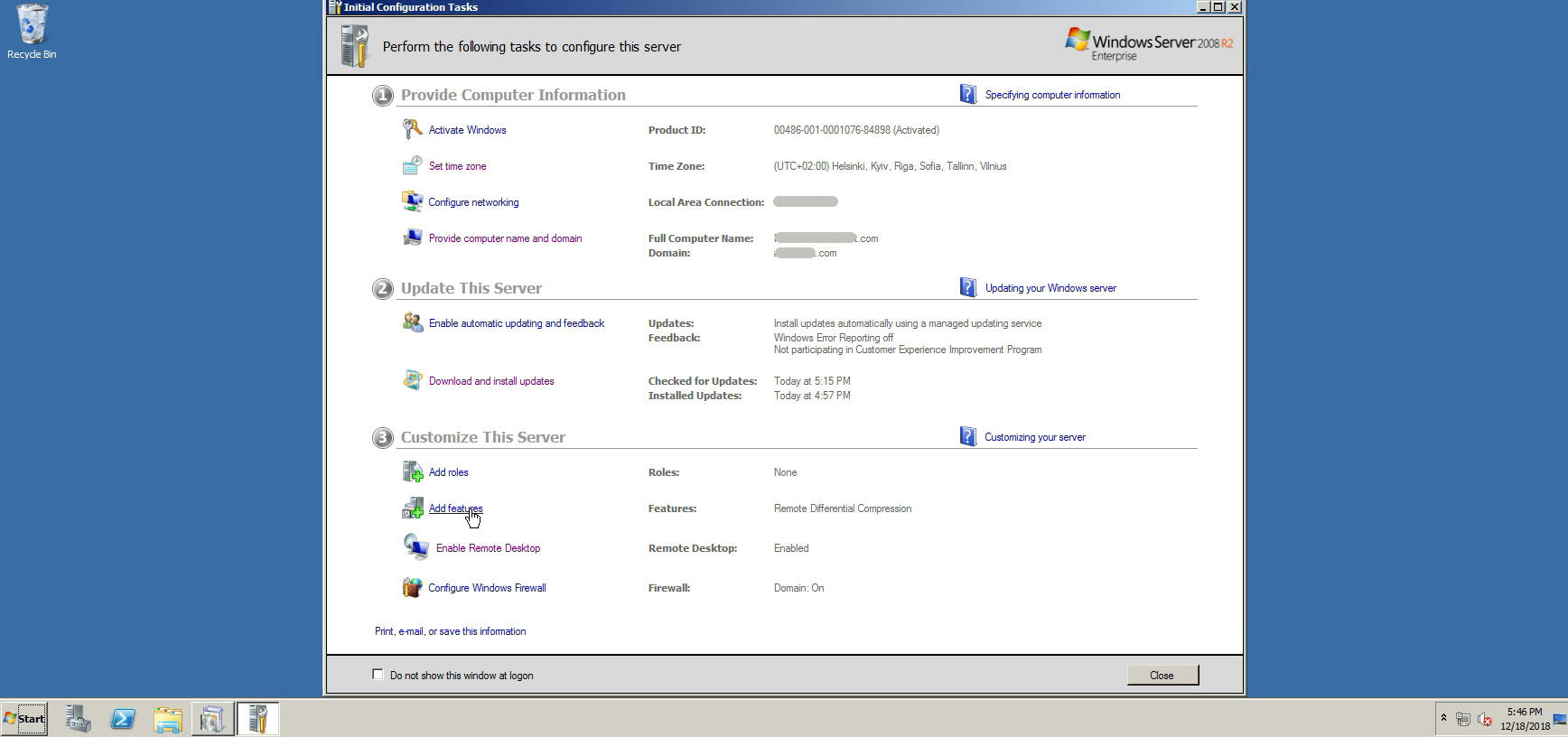This screenshot has height=737, width=1568.
Task: Open the Set time zone link
Action: 457,166
